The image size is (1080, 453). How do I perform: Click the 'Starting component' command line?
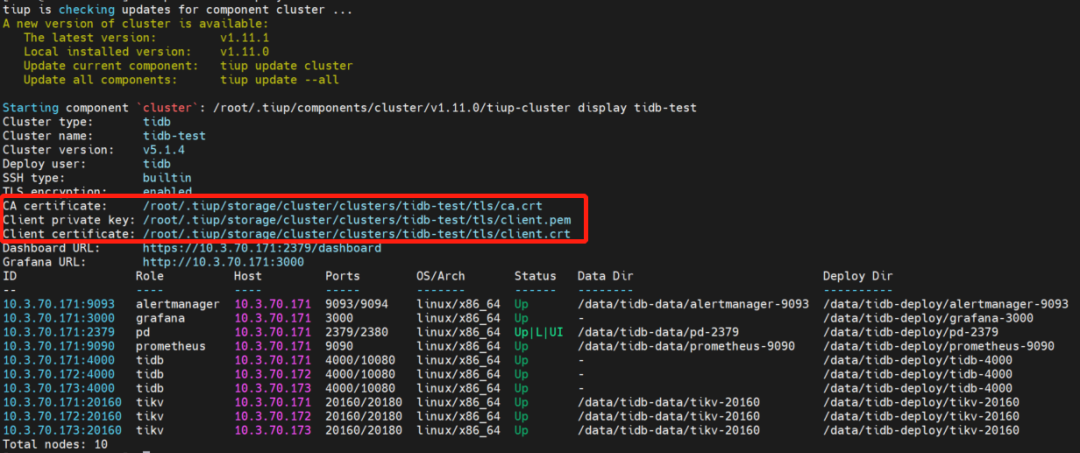[349, 108]
